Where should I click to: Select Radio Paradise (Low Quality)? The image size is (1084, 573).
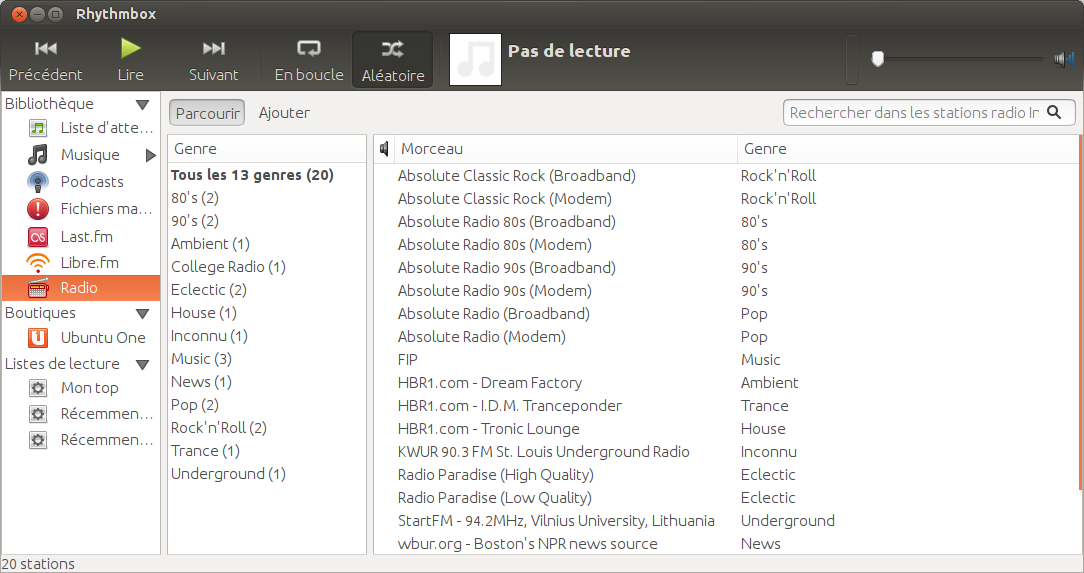click(x=726, y=498)
